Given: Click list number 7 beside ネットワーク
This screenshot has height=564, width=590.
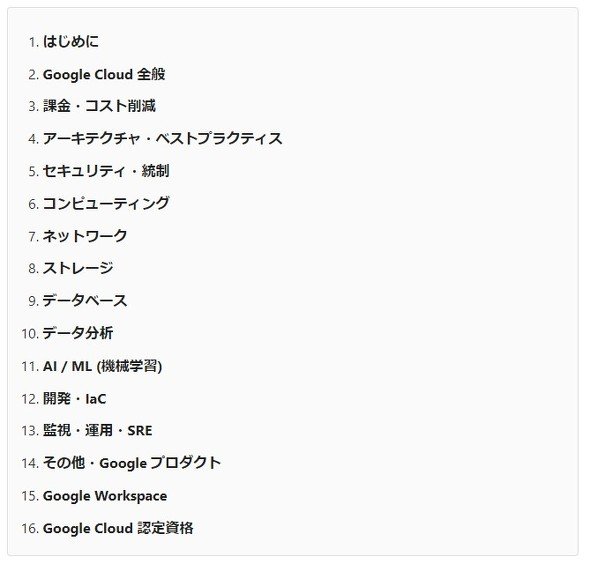Looking at the screenshot, I should pos(34,237).
